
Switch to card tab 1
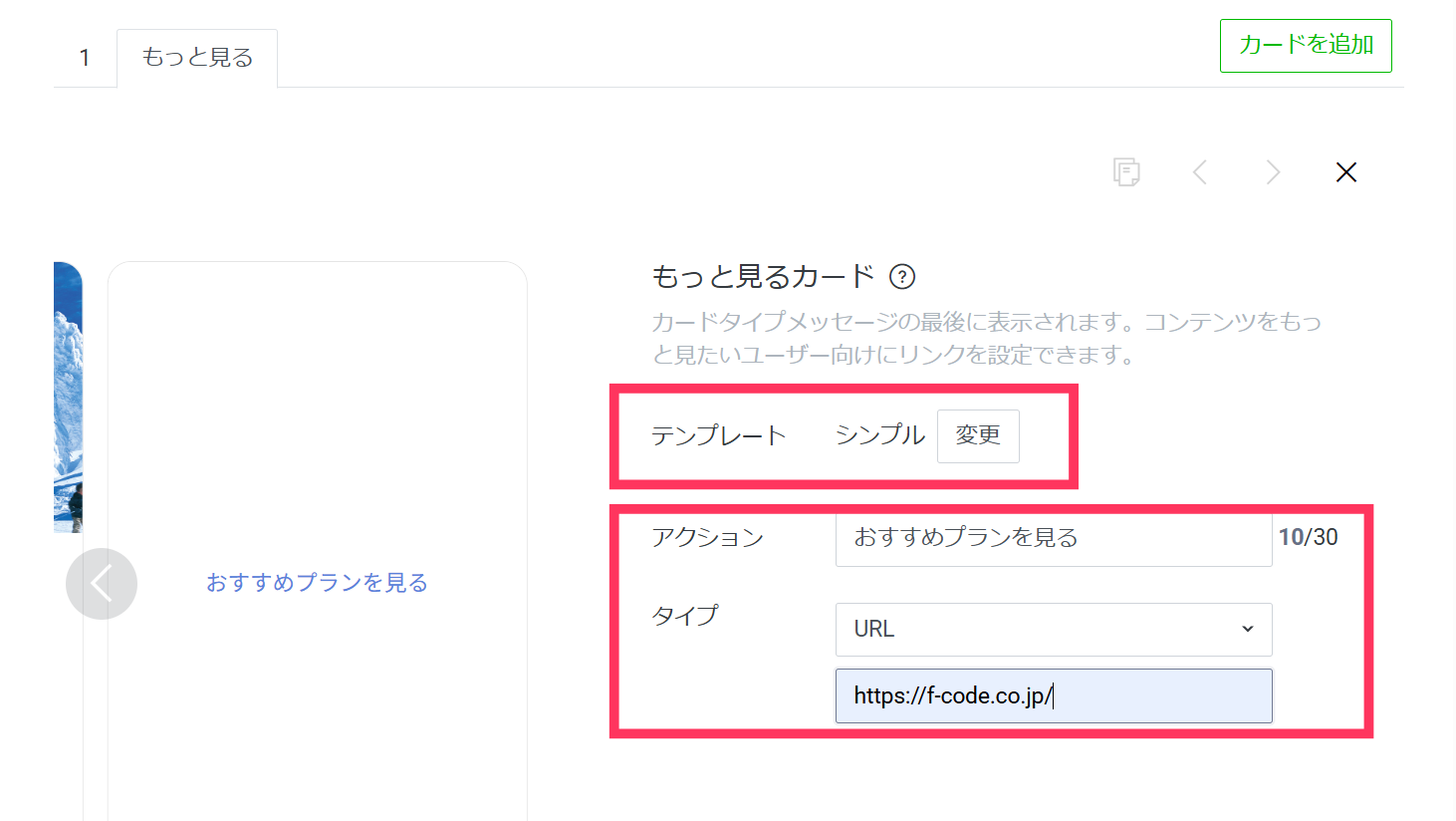(85, 58)
